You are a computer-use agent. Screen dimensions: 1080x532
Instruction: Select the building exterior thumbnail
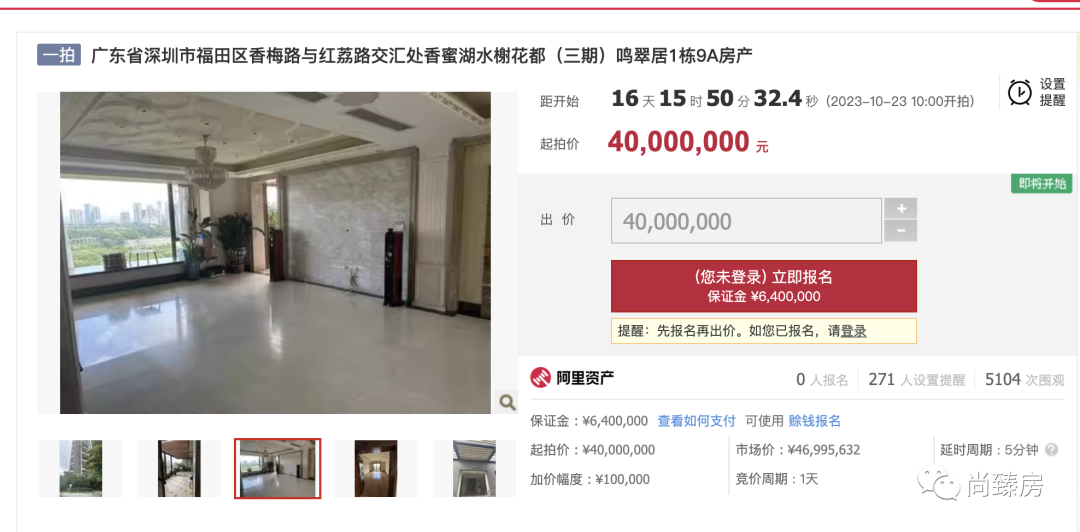(x=81, y=469)
